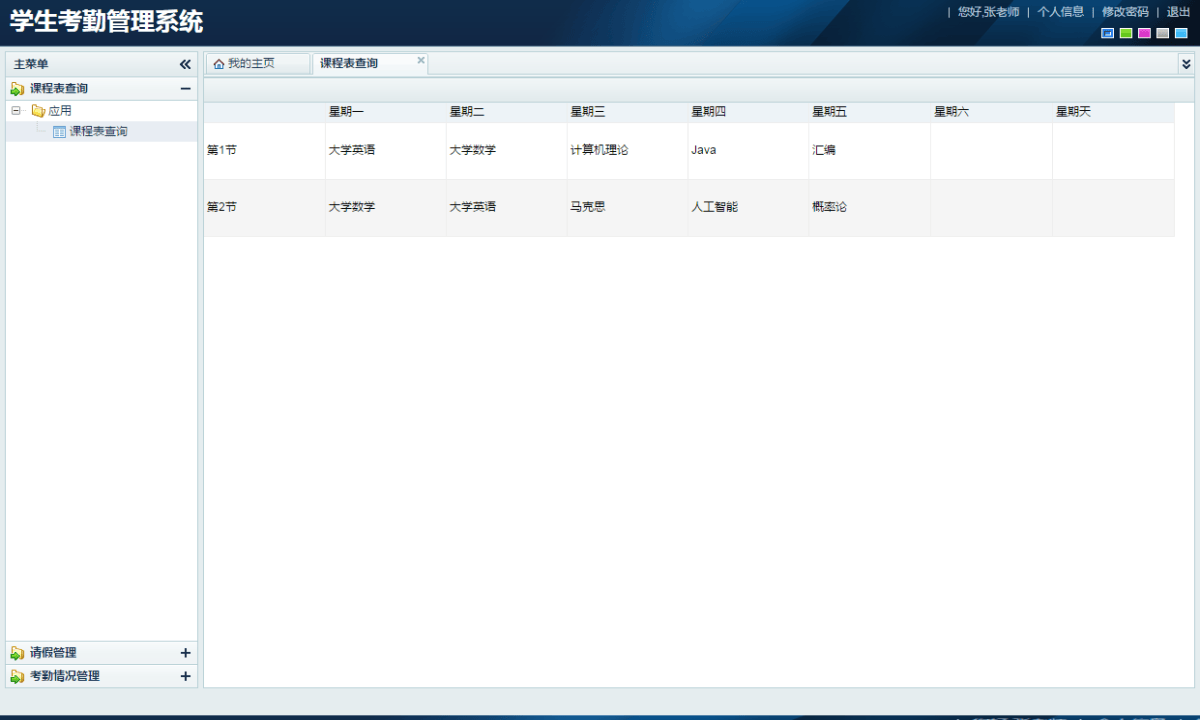The height and width of the screenshot is (720, 1200).
Task: Click the 请假管理 panel icon at bottom
Action: [x=14, y=652]
